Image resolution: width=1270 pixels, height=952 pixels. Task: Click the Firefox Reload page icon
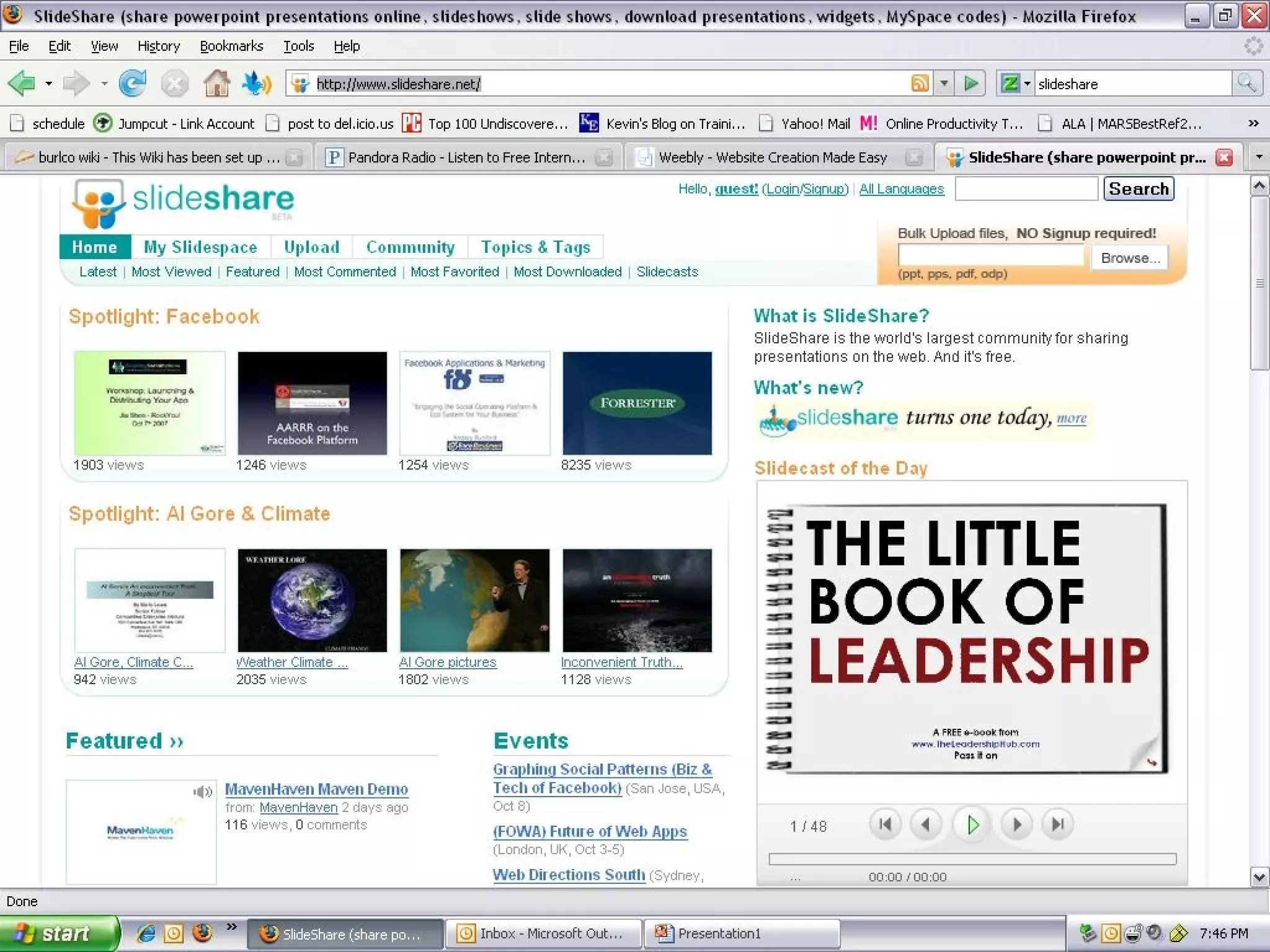point(132,83)
